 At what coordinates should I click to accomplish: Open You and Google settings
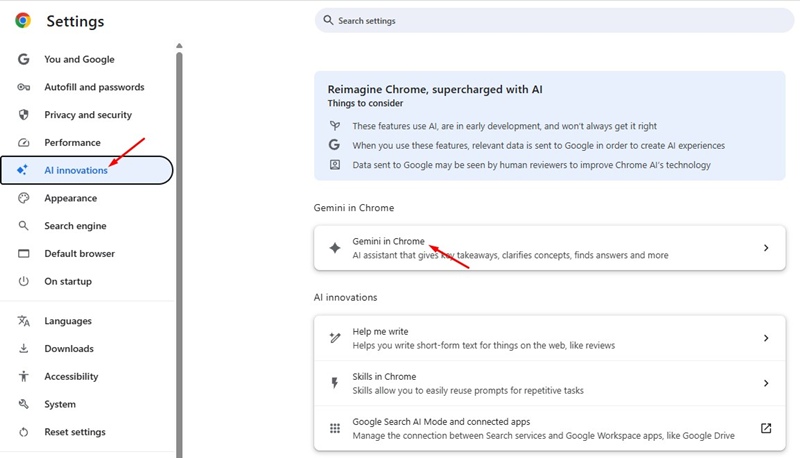[x=87, y=59]
